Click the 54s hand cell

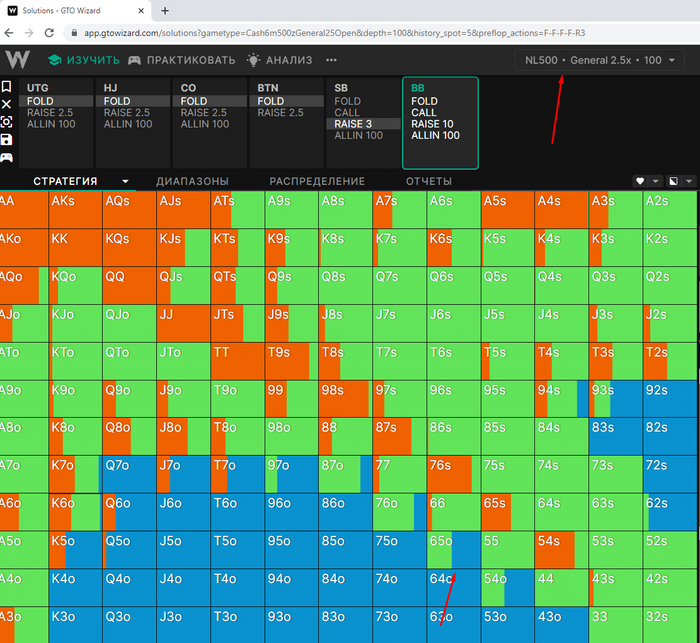[x=562, y=550]
